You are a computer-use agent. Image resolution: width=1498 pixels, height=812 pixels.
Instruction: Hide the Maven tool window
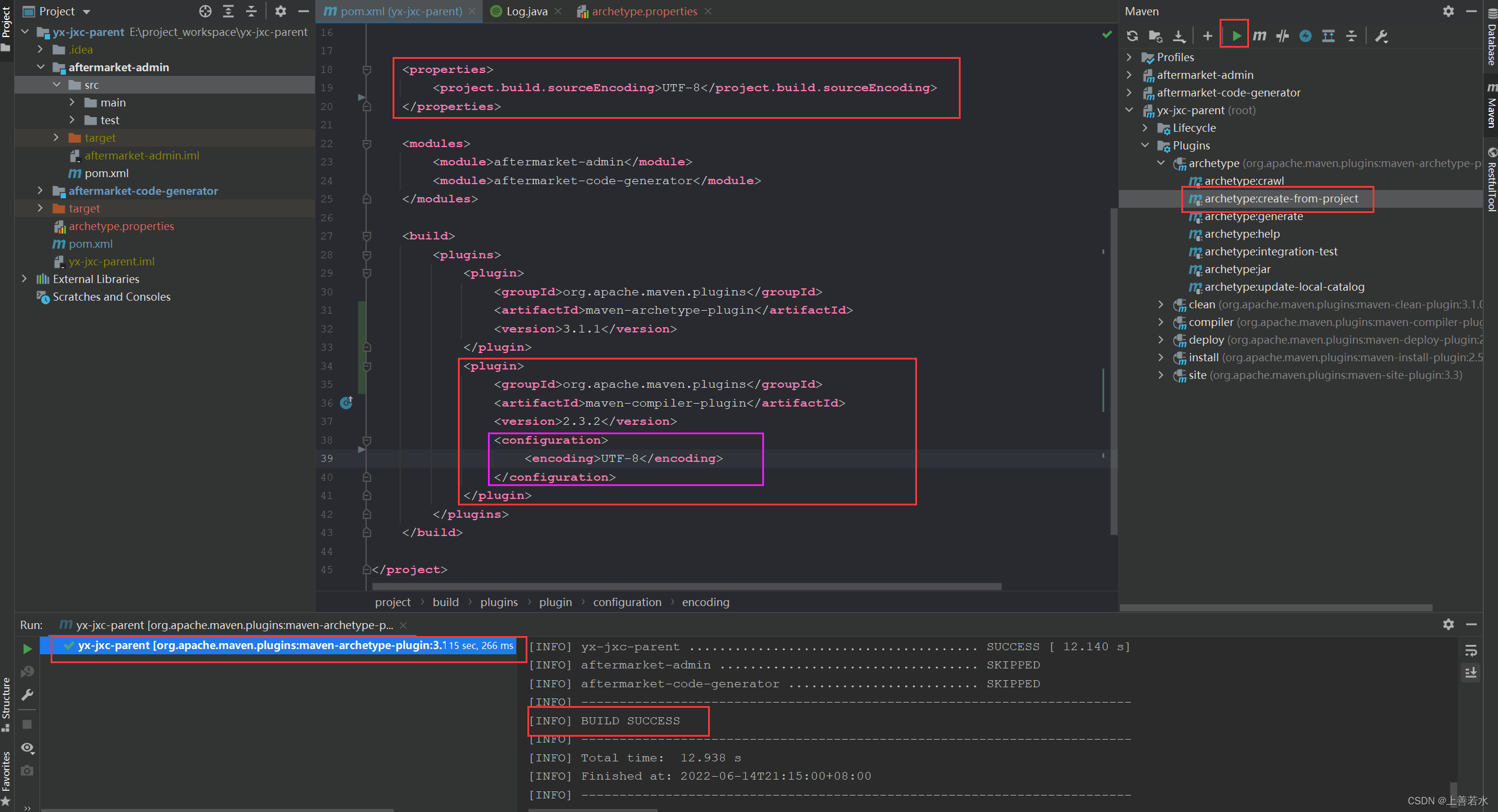[x=1471, y=11]
